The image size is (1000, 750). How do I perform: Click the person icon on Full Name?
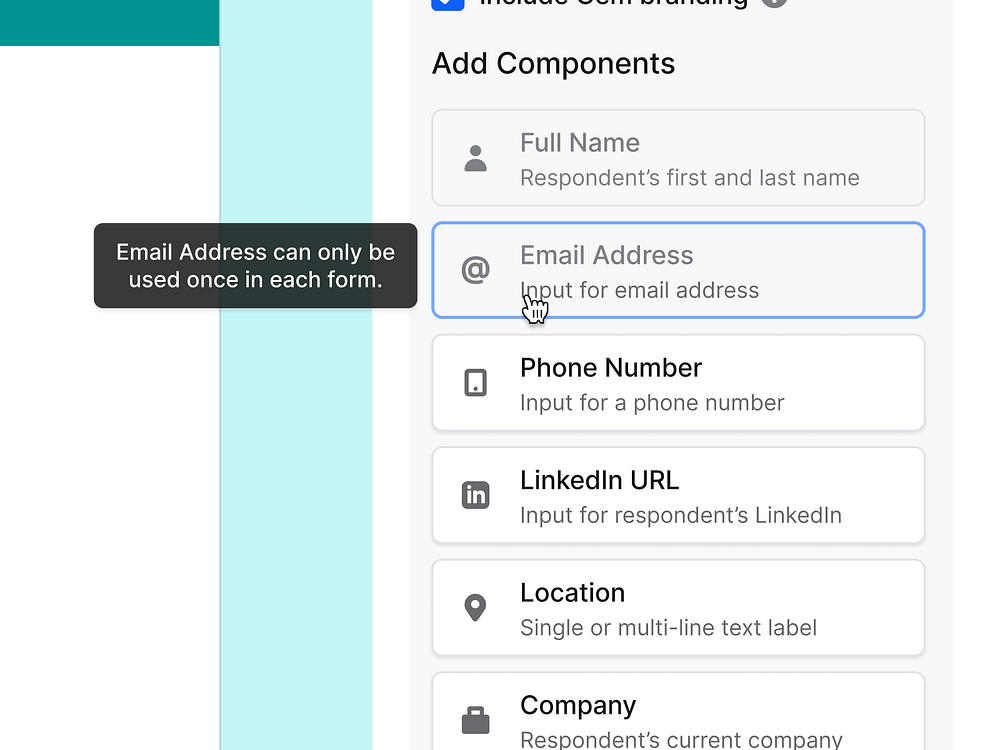(475, 157)
